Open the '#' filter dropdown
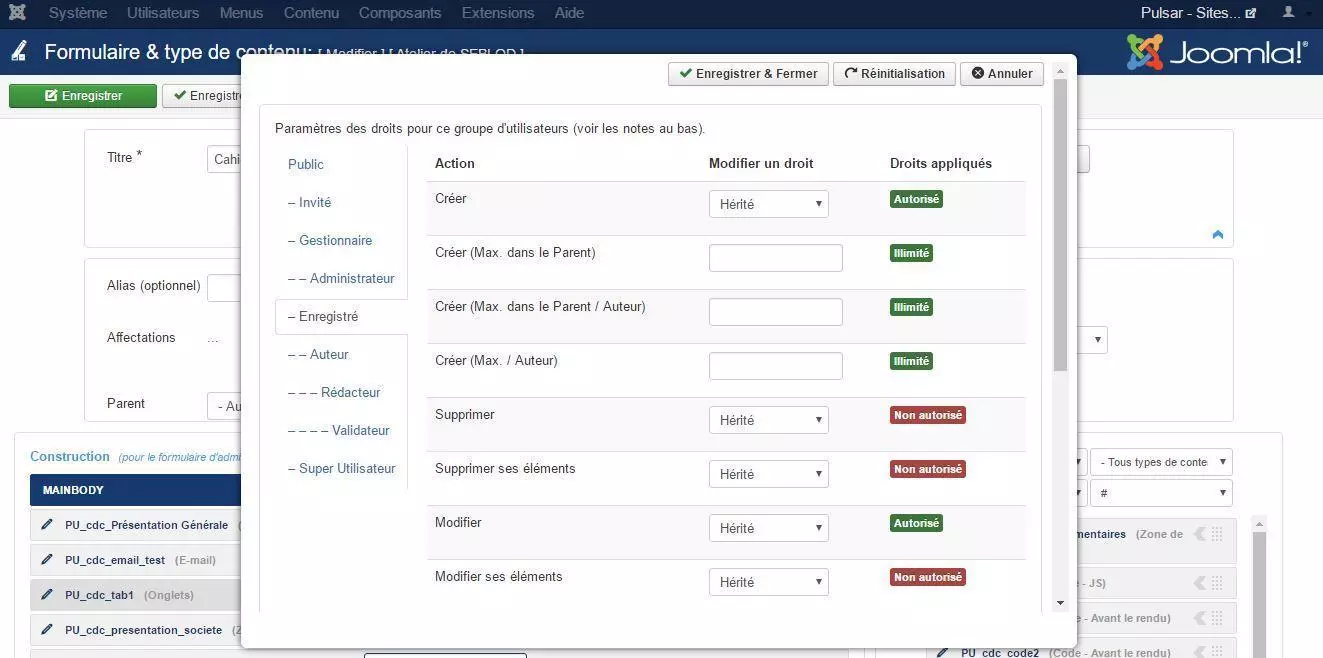 pos(1161,493)
